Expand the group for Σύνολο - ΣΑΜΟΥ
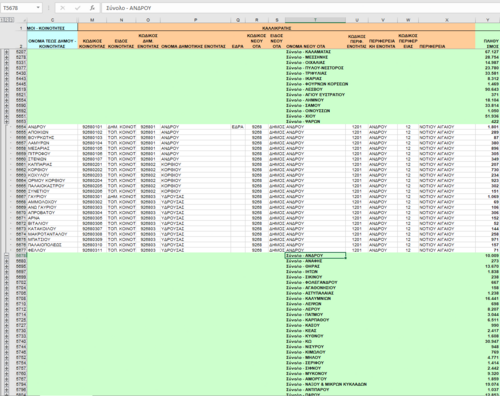Viewport: 500px width, 396px height. [x=6, y=105]
